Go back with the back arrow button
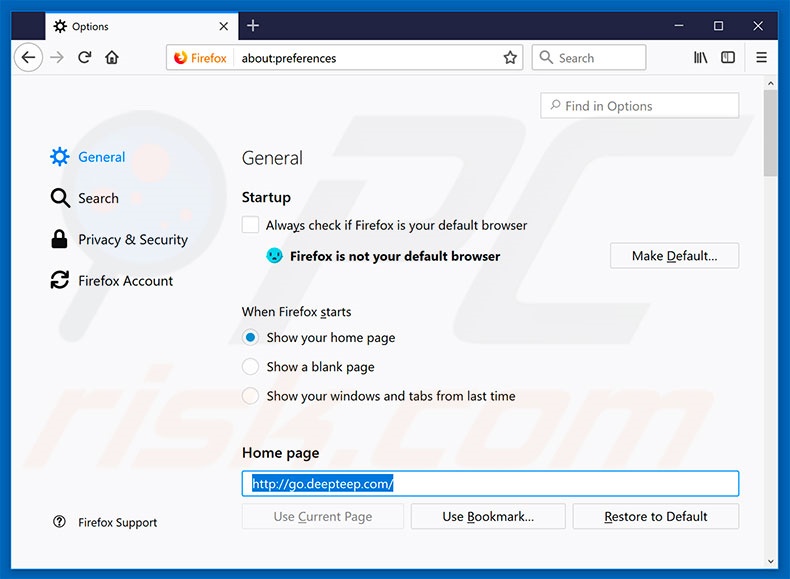 (28, 57)
